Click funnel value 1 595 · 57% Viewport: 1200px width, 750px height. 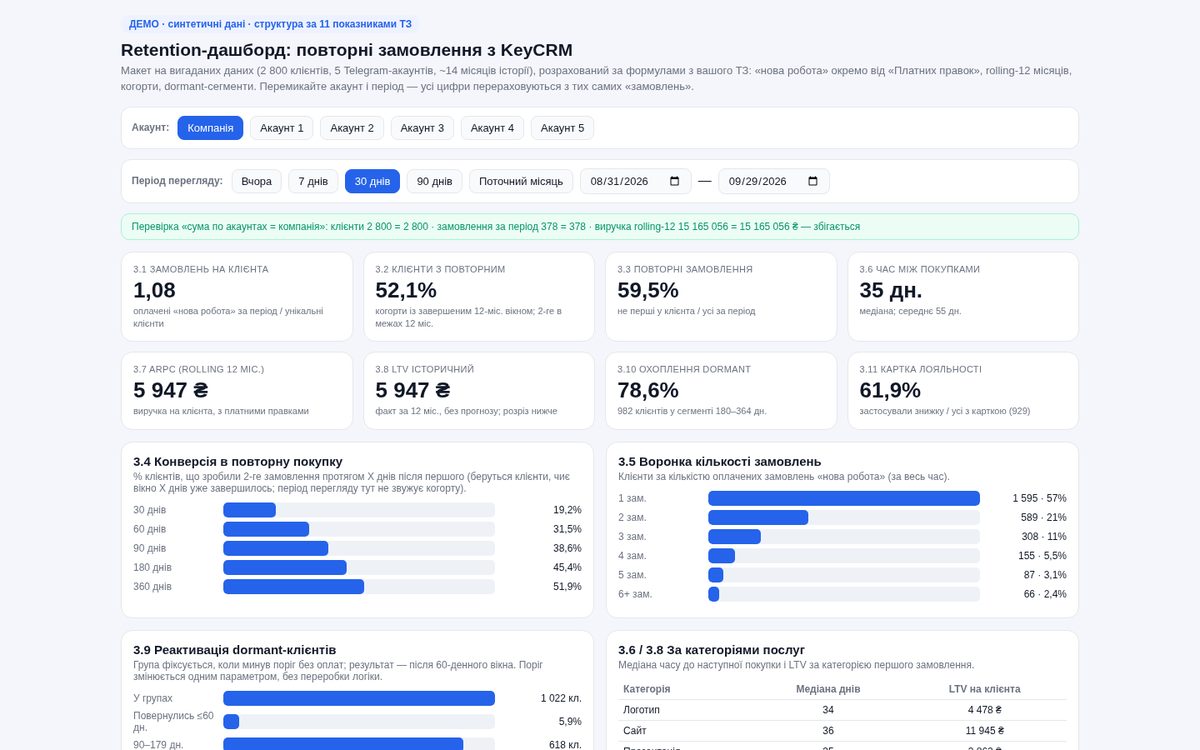click(x=1039, y=498)
